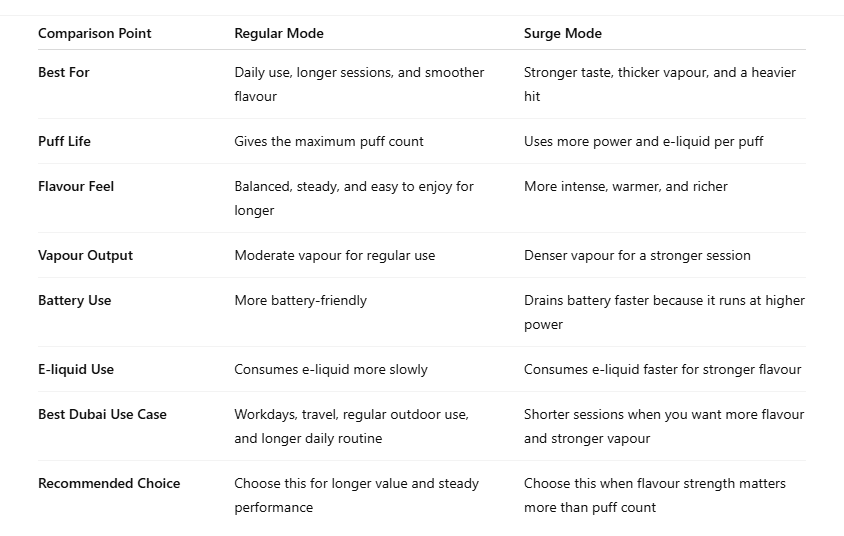The image size is (844, 536).
Task: Click the Recommended Choice row label
Action: coord(109,483)
